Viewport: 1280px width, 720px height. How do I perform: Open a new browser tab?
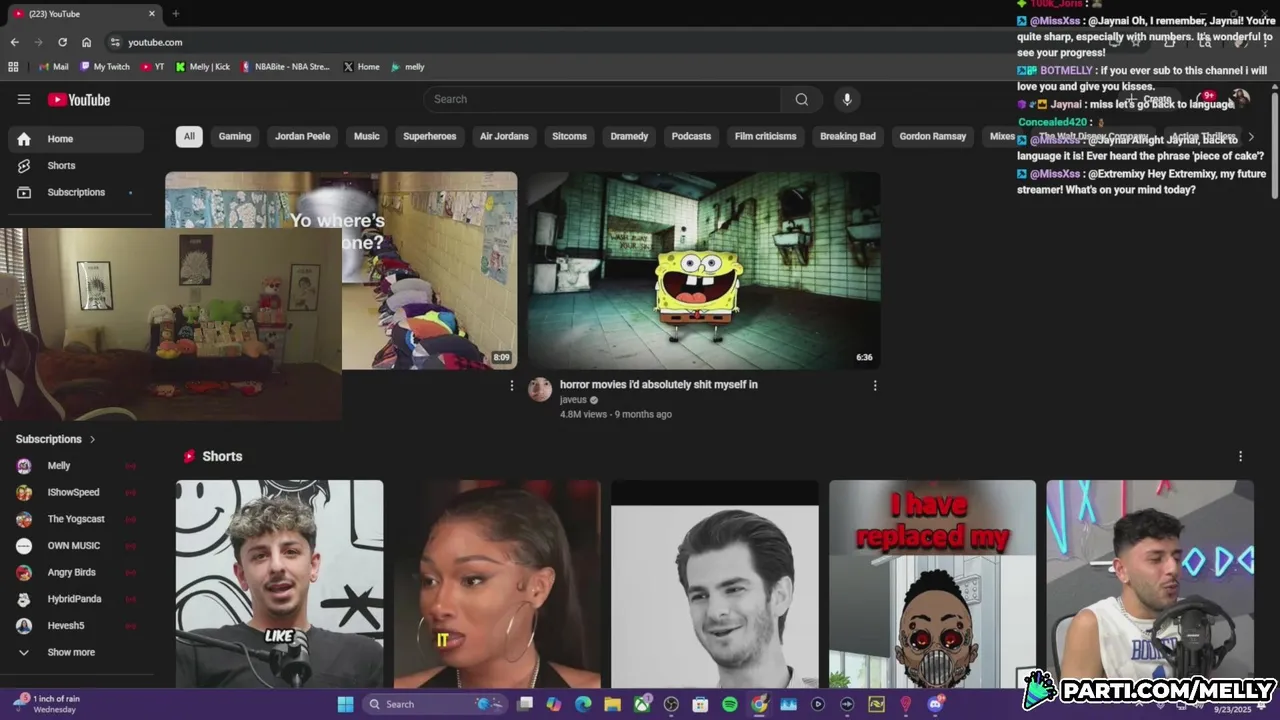tap(175, 14)
